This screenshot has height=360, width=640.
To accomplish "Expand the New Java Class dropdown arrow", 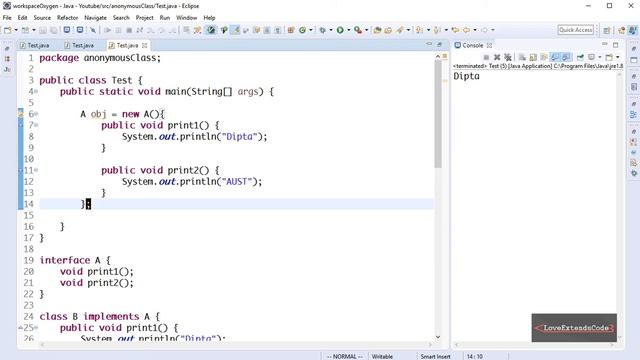I will 311,30.
